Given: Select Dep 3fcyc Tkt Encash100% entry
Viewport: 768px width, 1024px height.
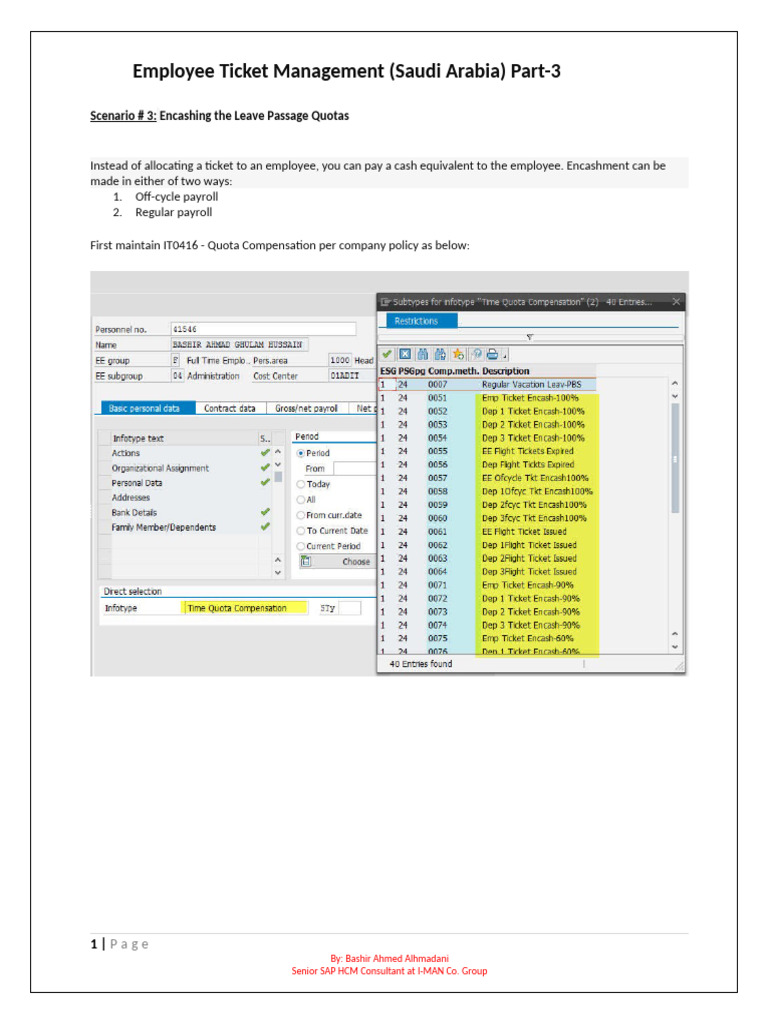Looking at the screenshot, I should point(487,519).
